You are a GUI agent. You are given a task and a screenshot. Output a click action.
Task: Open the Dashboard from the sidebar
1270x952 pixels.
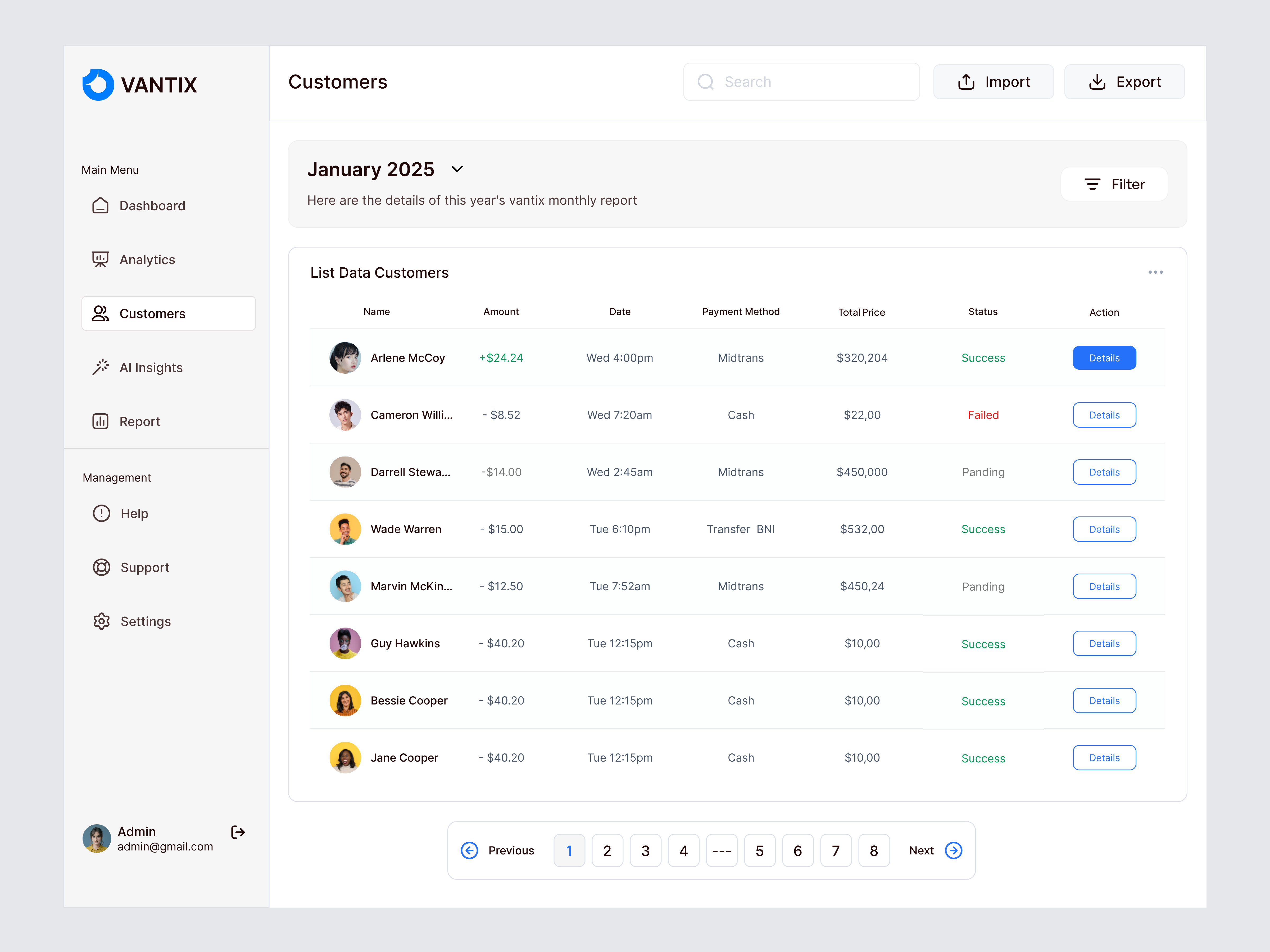pos(152,205)
